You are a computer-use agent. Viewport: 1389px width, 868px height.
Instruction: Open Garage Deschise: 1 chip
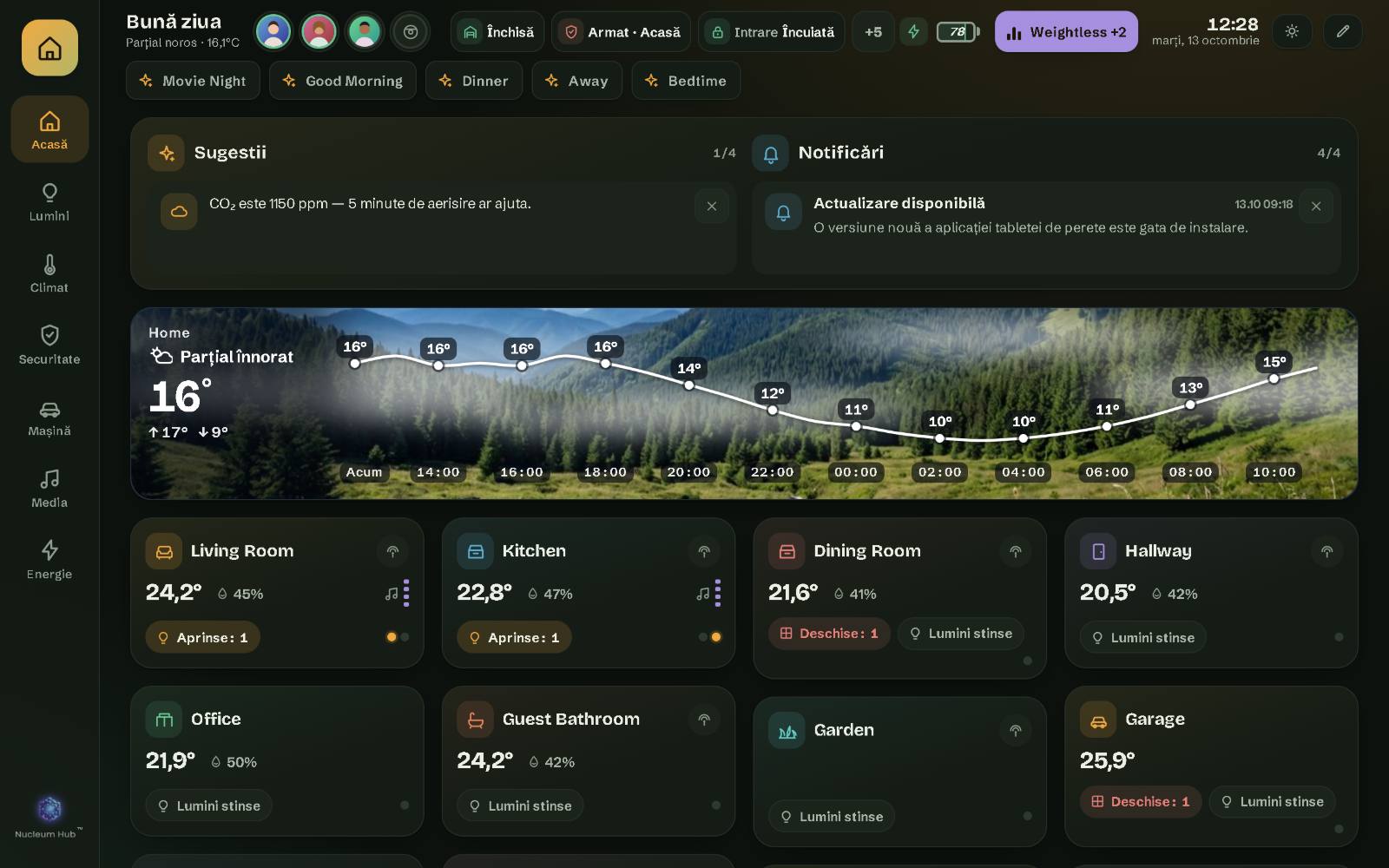(x=1141, y=802)
